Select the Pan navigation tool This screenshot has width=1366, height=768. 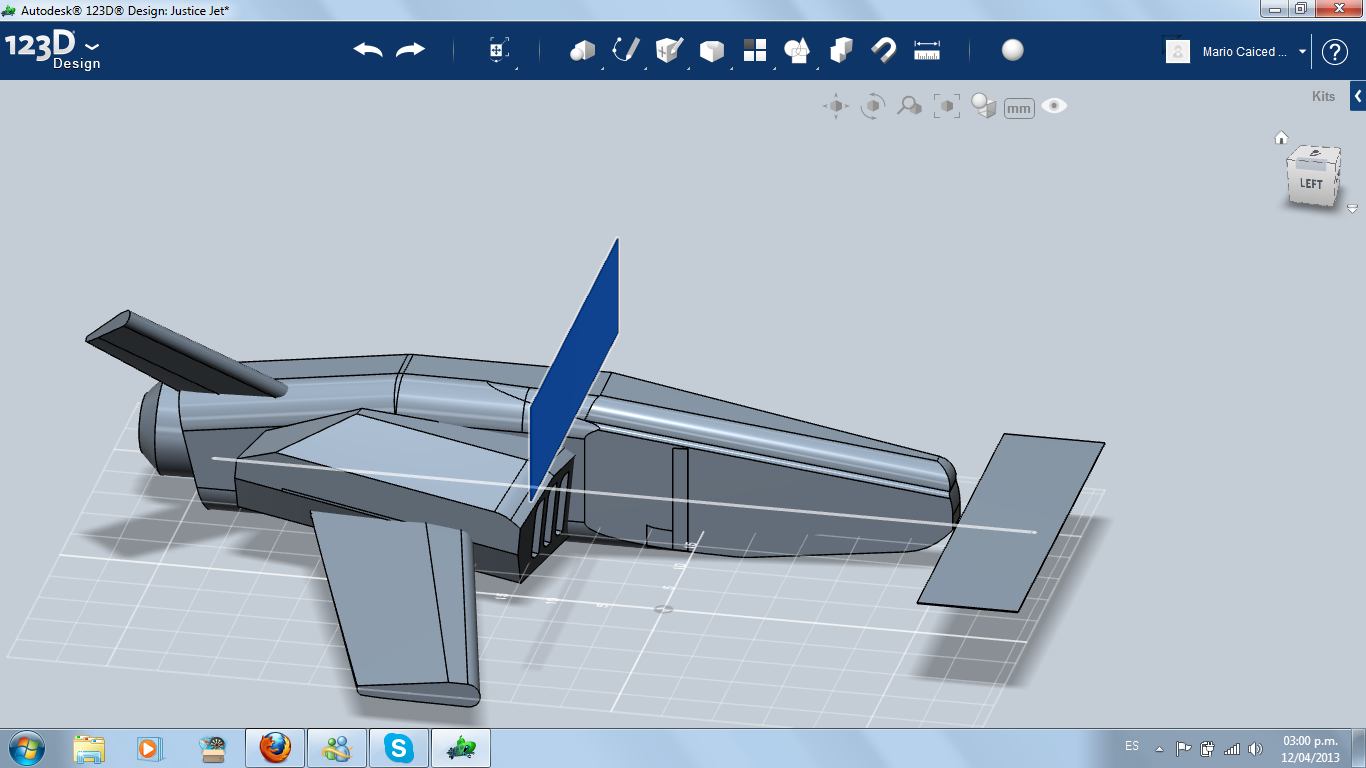[x=836, y=106]
